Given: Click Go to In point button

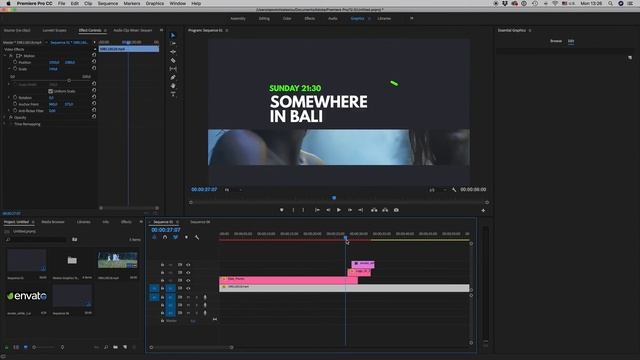Looking at the screenshot, I should 317,210.
